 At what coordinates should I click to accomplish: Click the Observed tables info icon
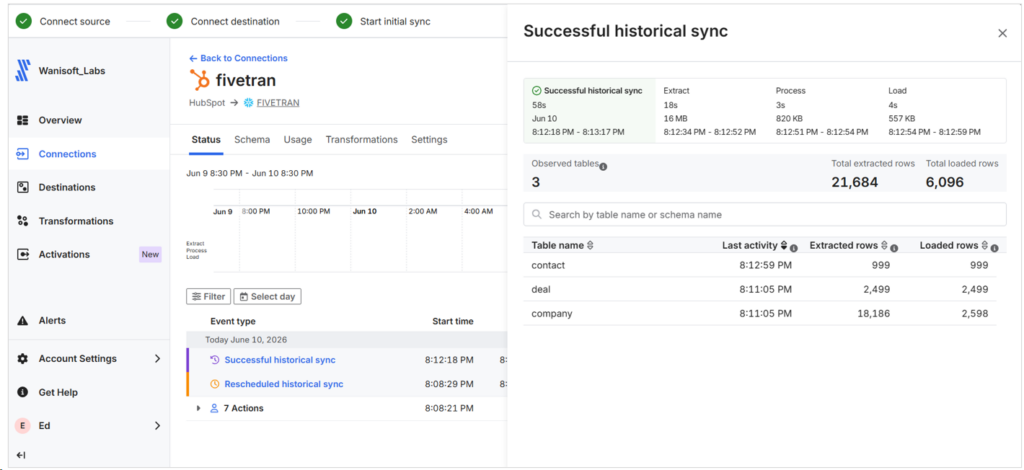tap(603, 166)
